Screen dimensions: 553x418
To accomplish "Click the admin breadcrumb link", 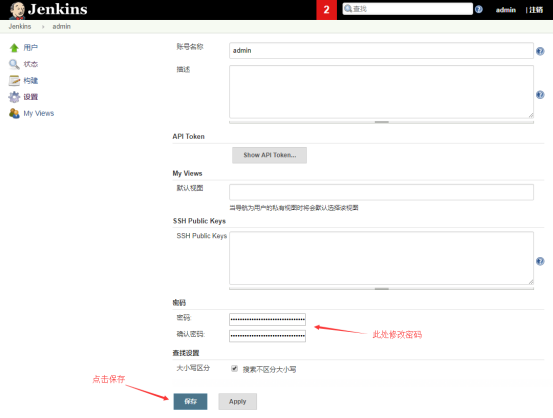I will coord(61,26).
